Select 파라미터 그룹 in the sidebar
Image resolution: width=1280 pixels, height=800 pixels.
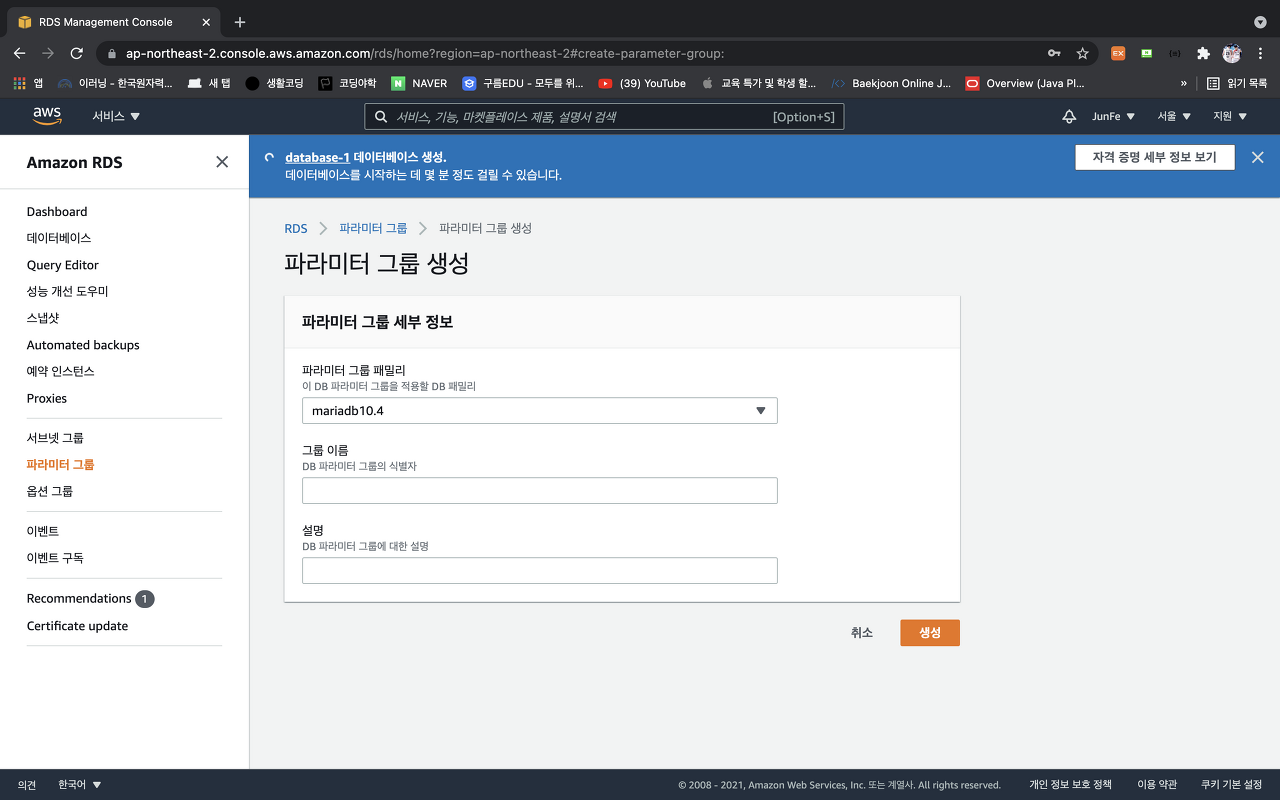(x=60, y=465)
